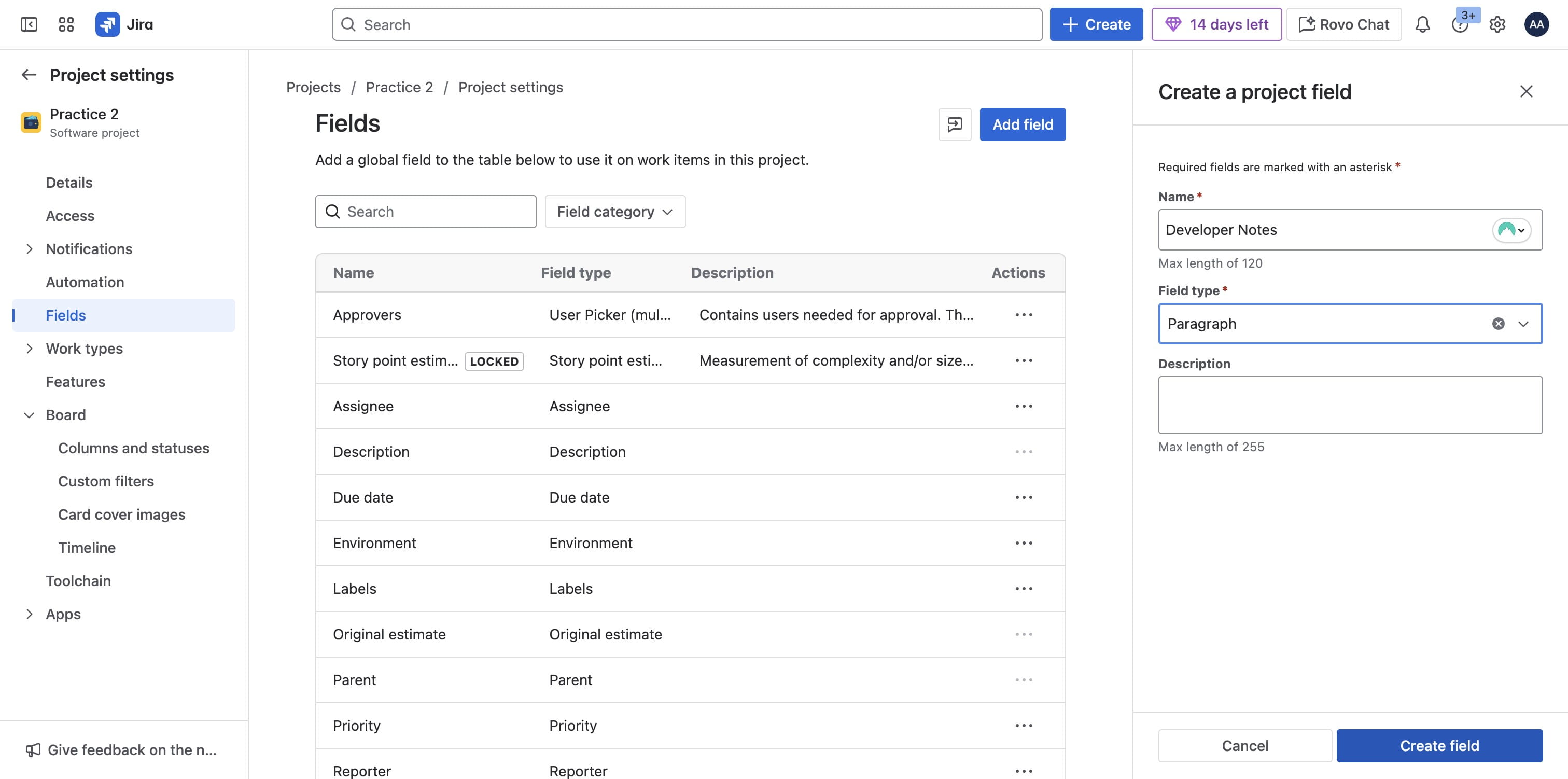The width and height of the screenshot is (1568, 779).
Task: Click the Description text area
Action: point(1350,405)
